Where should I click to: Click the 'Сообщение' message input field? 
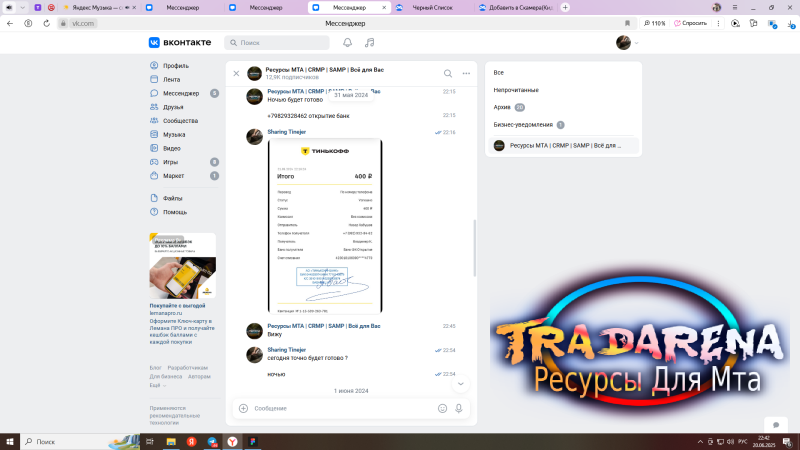(340, 408)
